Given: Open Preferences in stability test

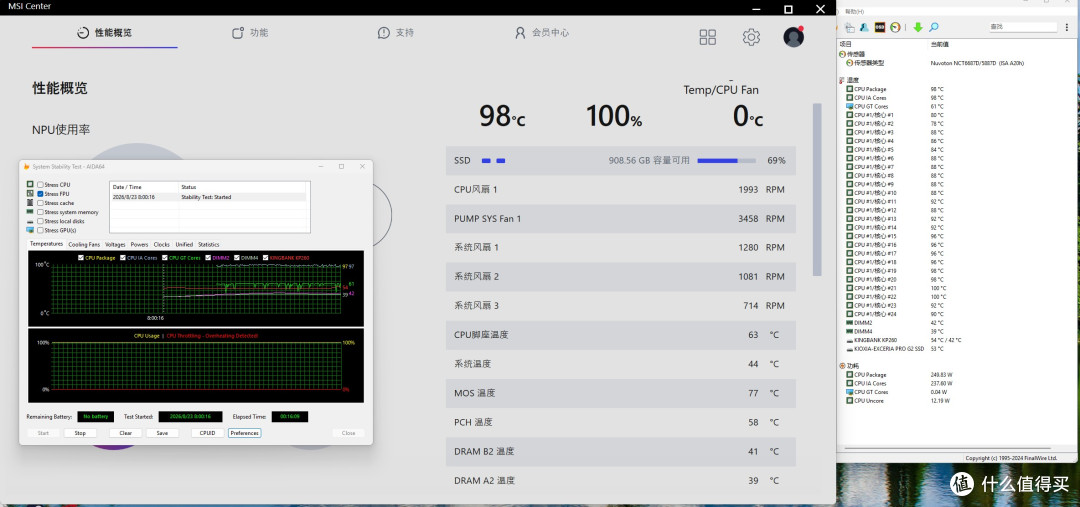Looking at the screenshot, I should click(x=245, y=433).
